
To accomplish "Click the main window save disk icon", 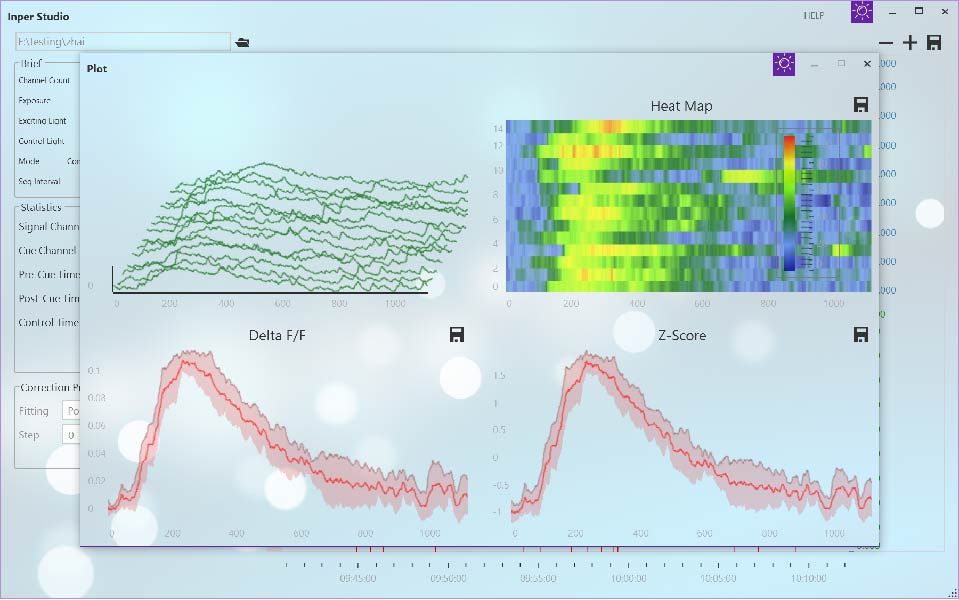I will click(x=934, y=42).
